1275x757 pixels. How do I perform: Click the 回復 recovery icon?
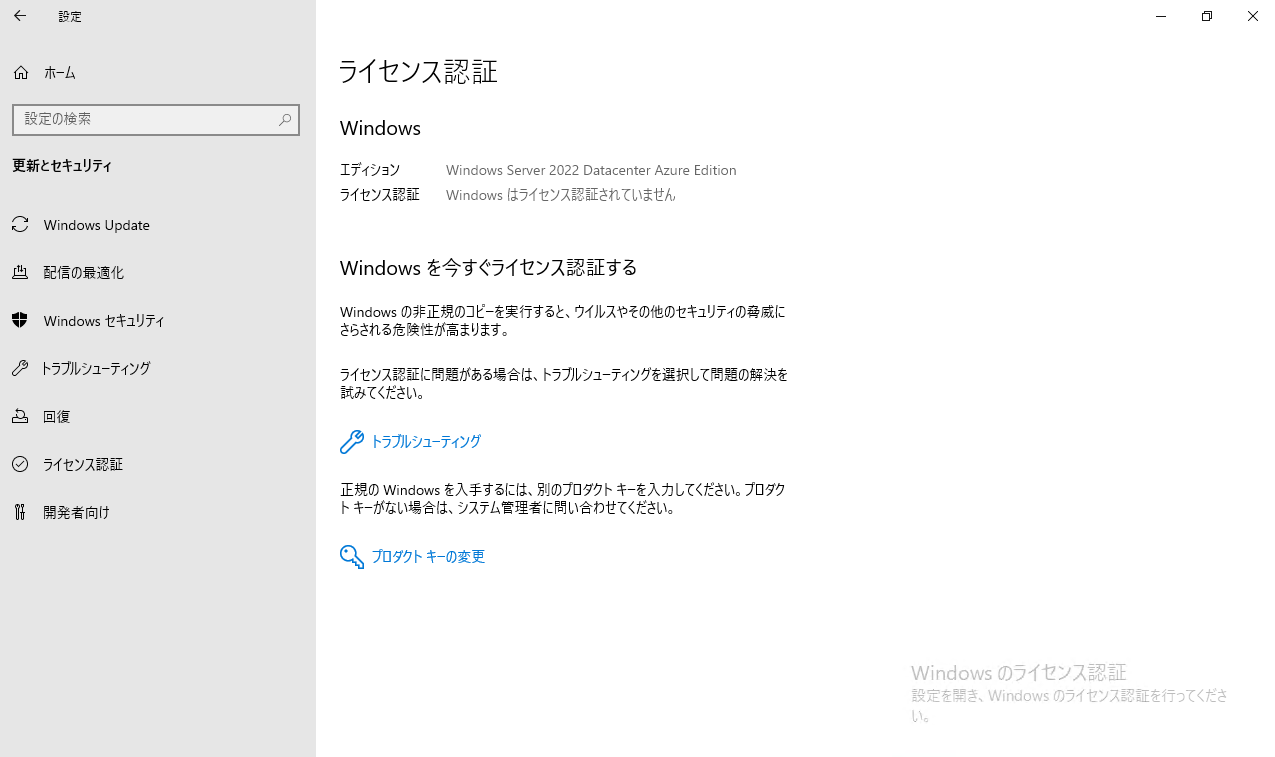[x=20, y=416]
